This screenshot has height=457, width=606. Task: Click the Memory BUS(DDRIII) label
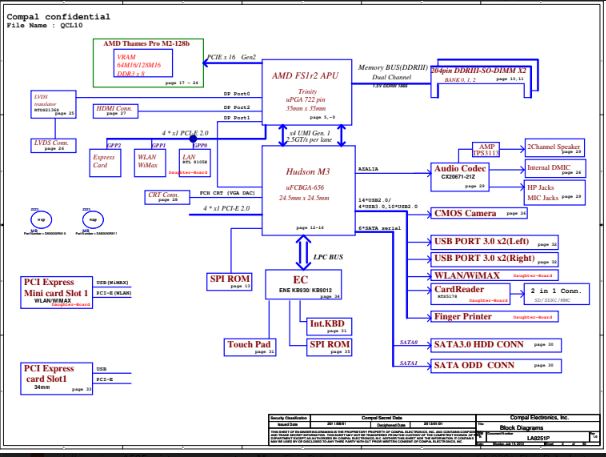click(392, 68)
